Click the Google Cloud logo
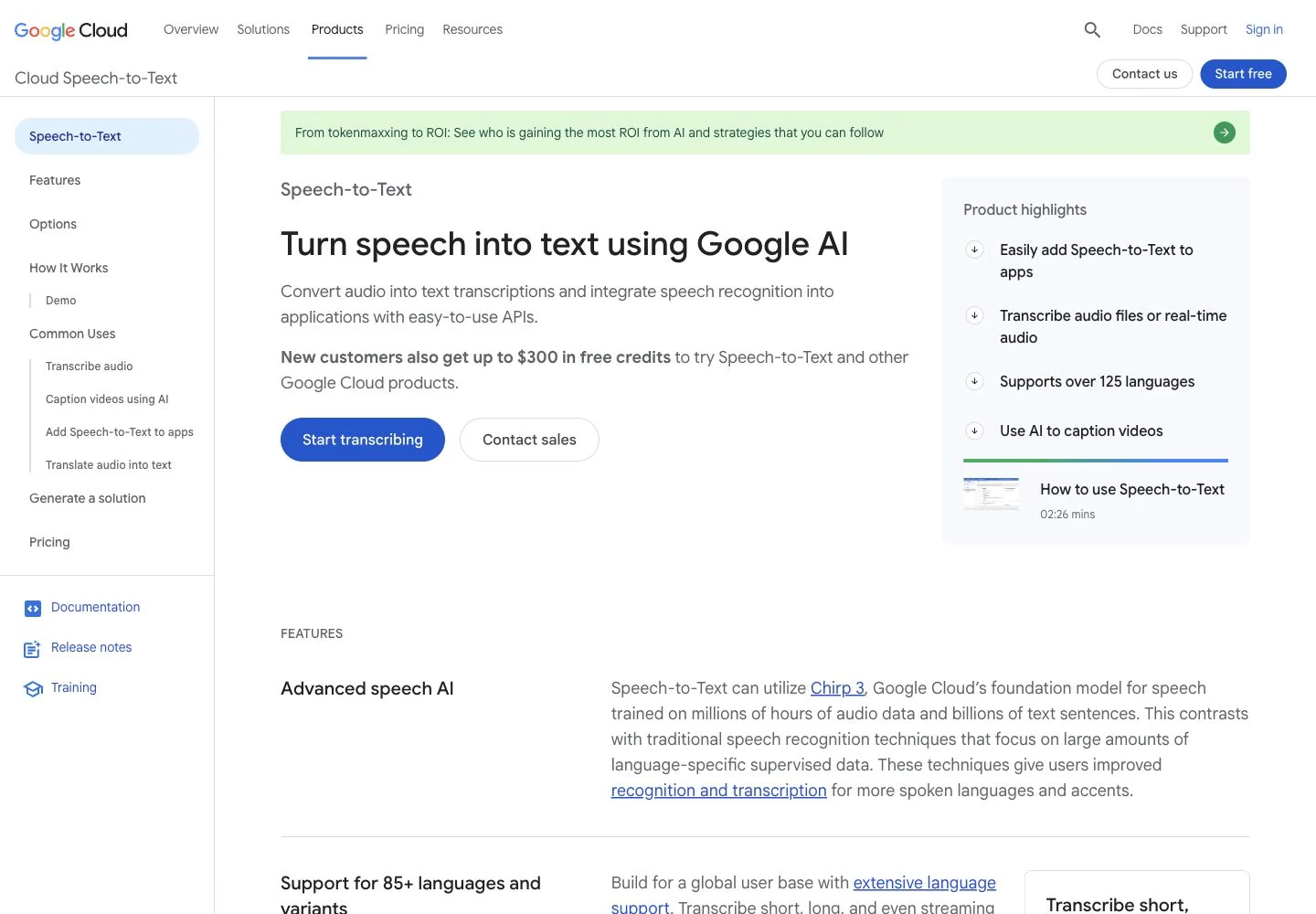The width and height of the screenshot is (1316, 914). tap(71, 30)
